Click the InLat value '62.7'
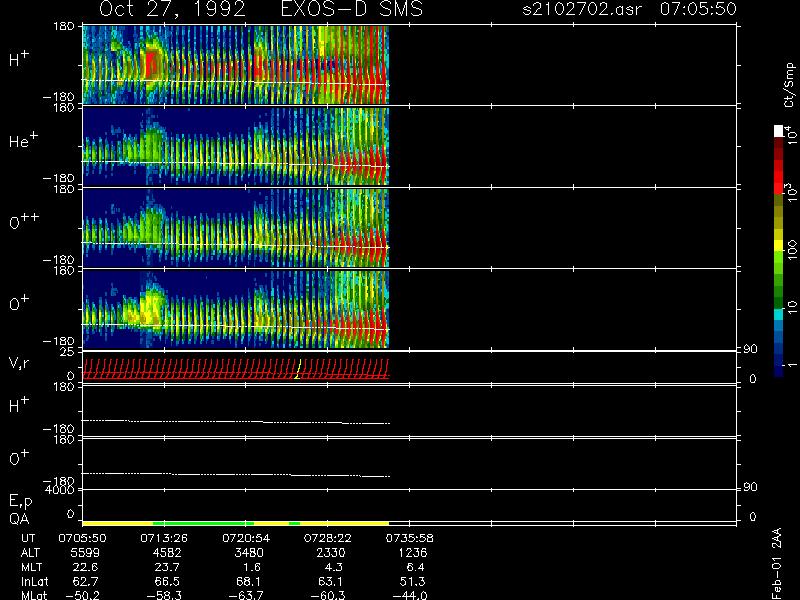 point(86,582)
